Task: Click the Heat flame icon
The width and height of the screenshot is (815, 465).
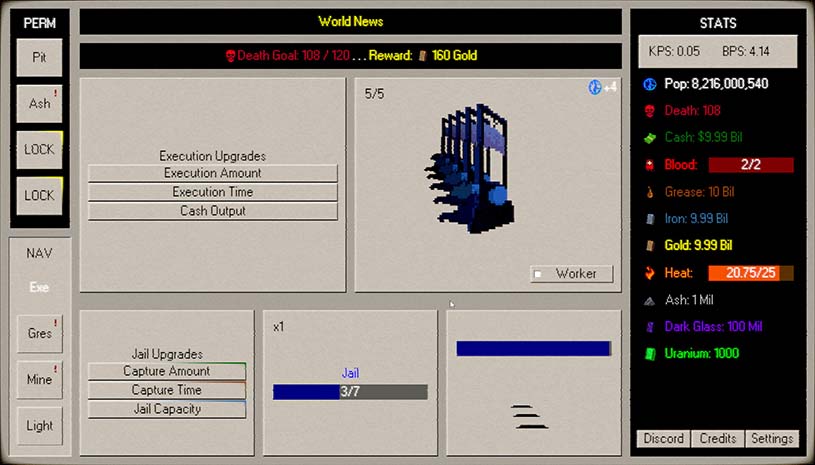Action: click(x=648, y=273)
